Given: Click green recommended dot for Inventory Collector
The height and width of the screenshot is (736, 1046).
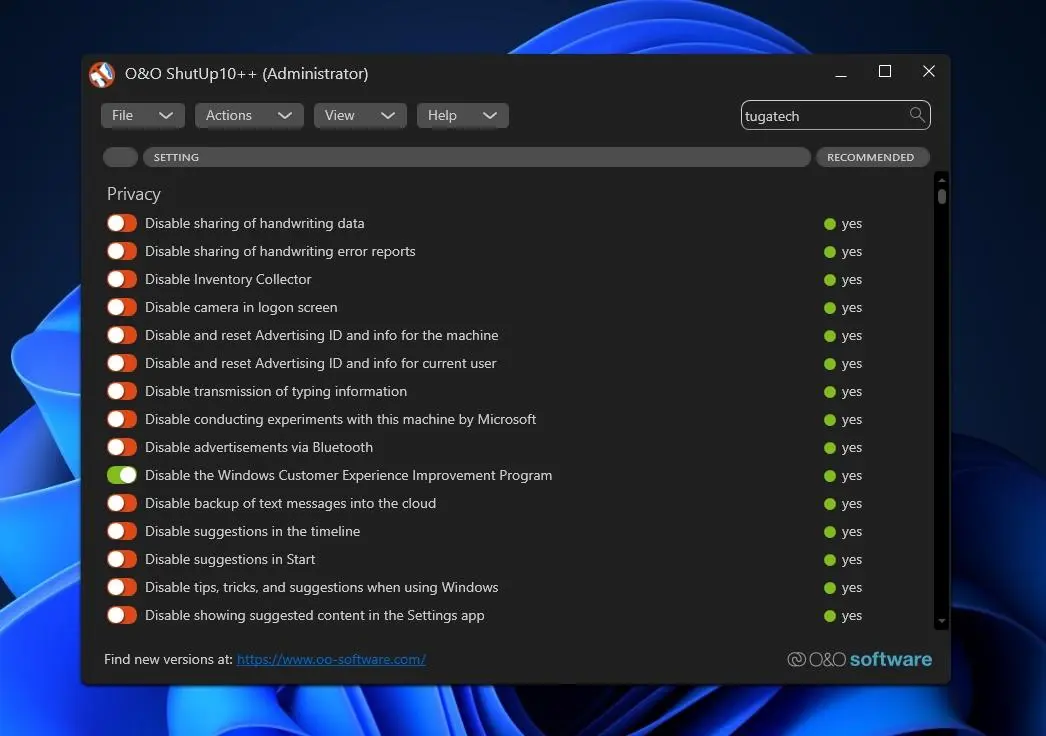Looking at the screenshot, I should 830,280.
